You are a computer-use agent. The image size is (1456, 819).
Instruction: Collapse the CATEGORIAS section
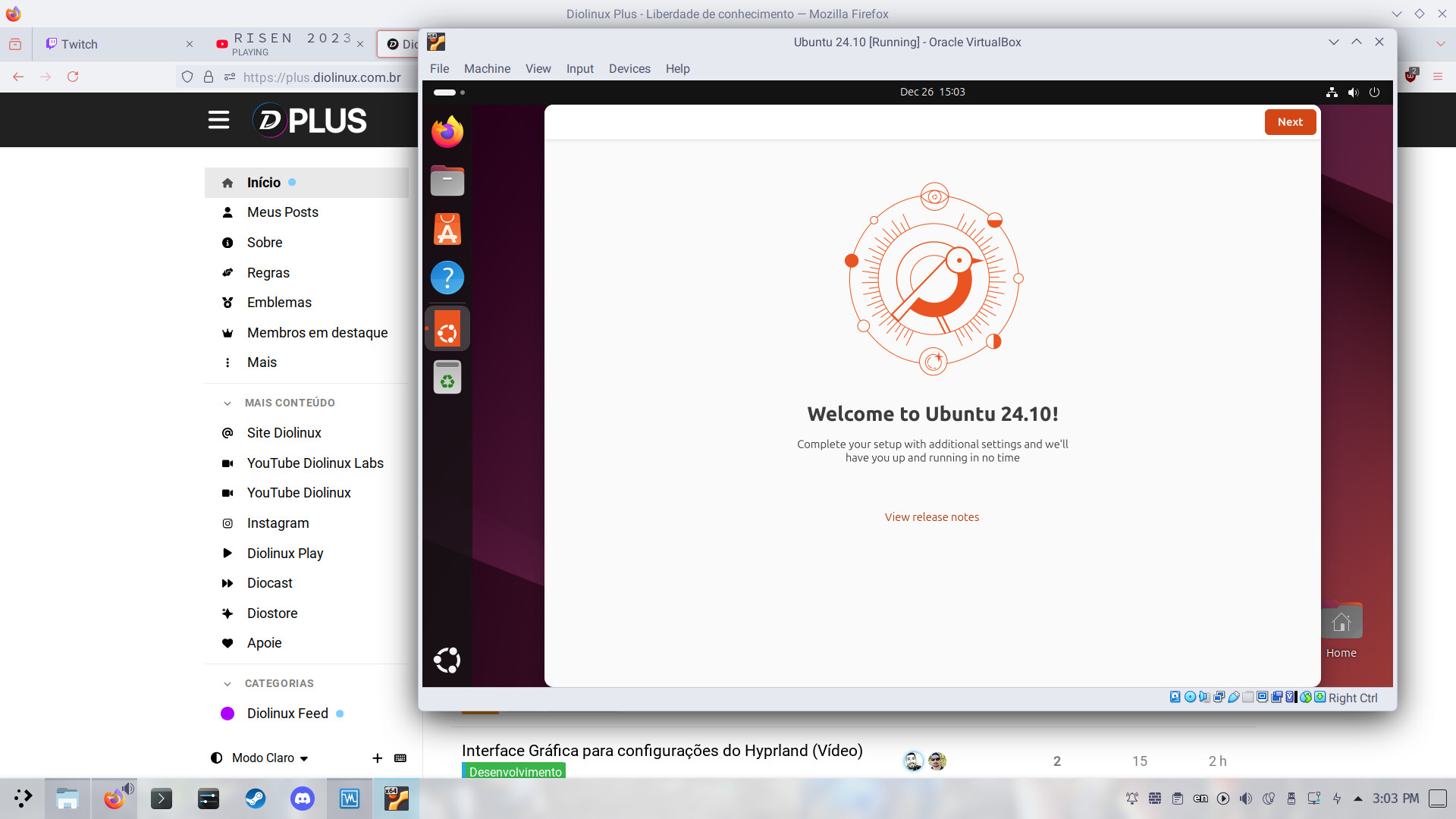point(227,684)
